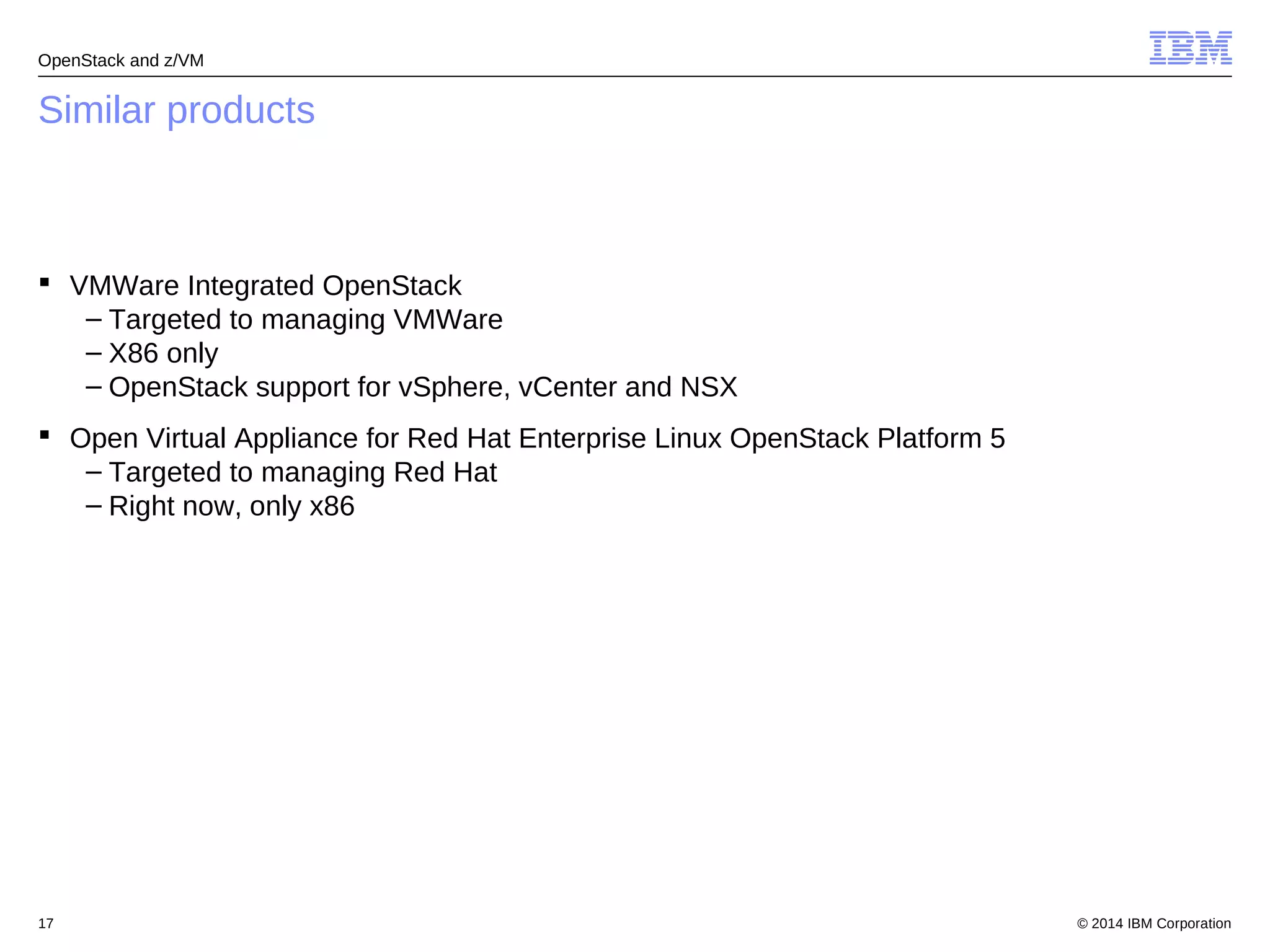This screenshot has height=952, width=1270.
Task: Click 'VMWare Integrated OpenStack' bullet
Action: pyautogui.click(x=265, y=286)
